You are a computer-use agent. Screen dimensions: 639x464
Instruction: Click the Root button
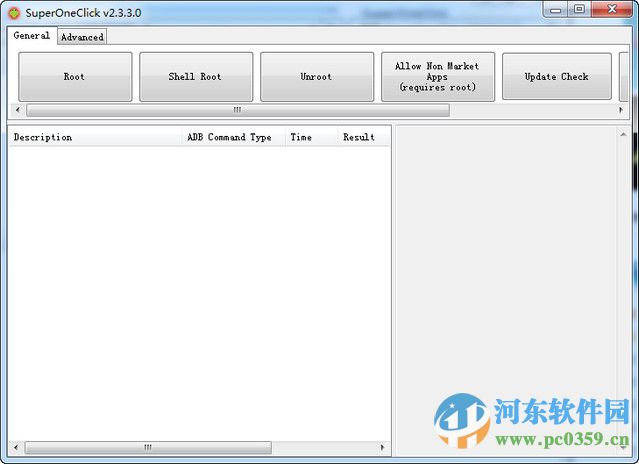point(75,77)
